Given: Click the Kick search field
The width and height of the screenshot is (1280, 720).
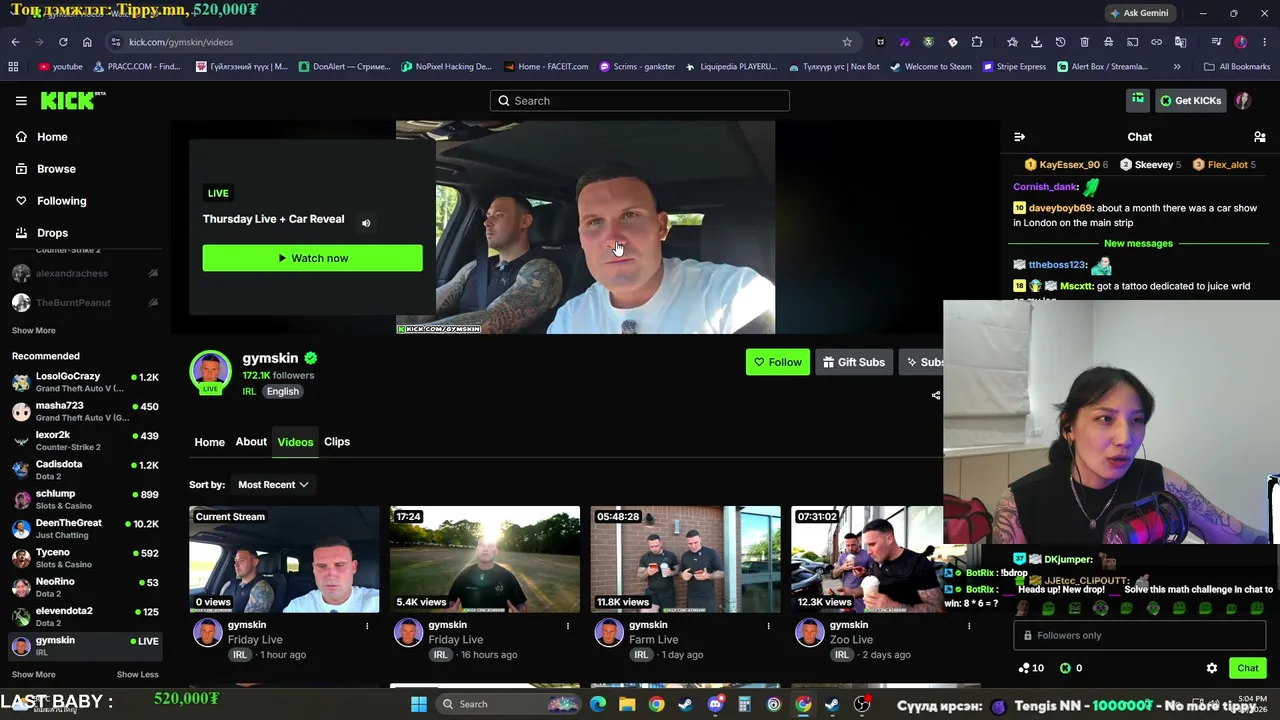Looking at the screenshot, I should [640, 101].
